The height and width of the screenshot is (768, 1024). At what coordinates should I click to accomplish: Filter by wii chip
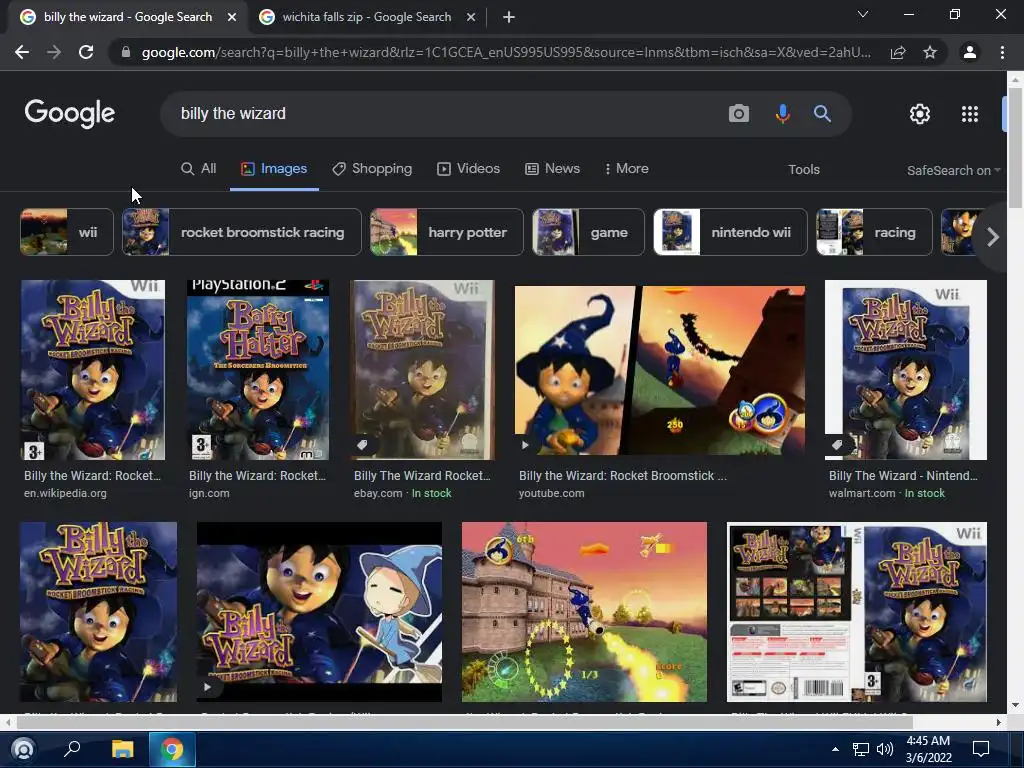click(x=67, y=232)
